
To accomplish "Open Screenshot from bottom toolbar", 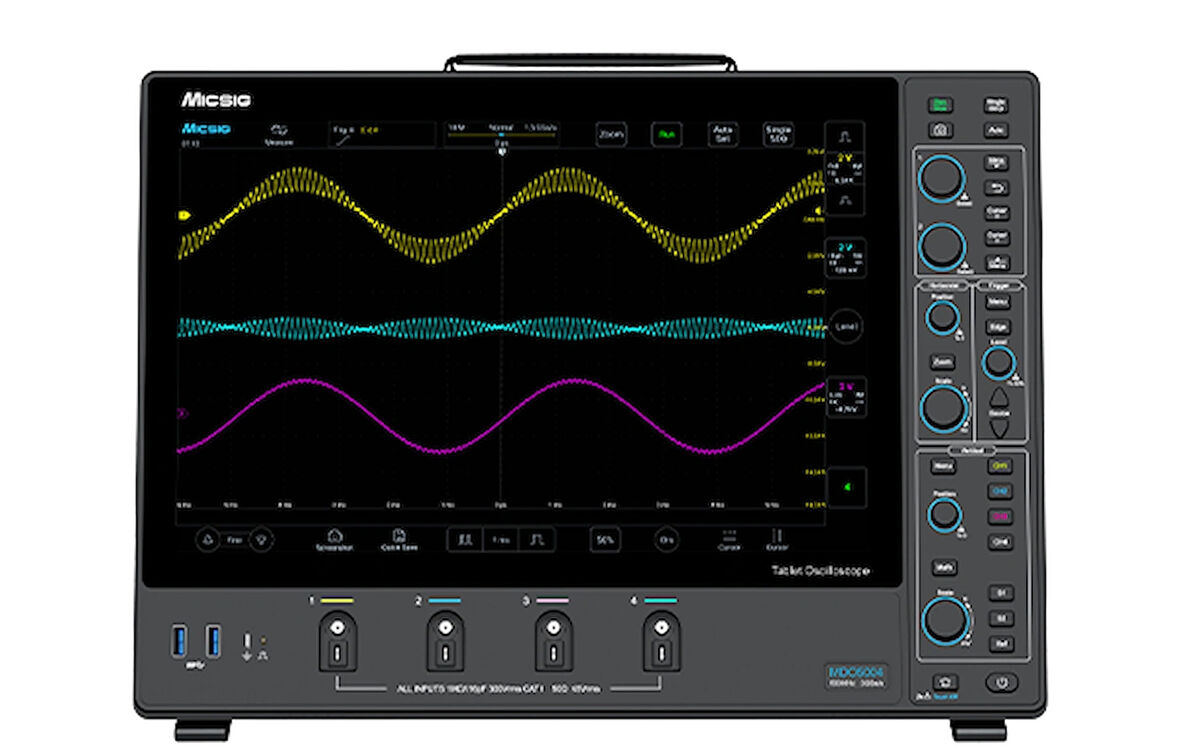I will 335,540.
